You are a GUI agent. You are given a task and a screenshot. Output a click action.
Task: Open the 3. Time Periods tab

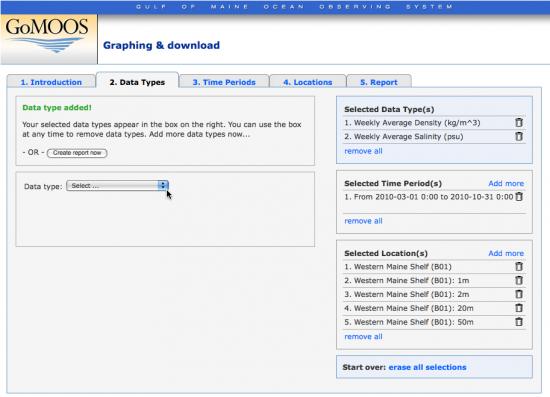click(224, 82)
